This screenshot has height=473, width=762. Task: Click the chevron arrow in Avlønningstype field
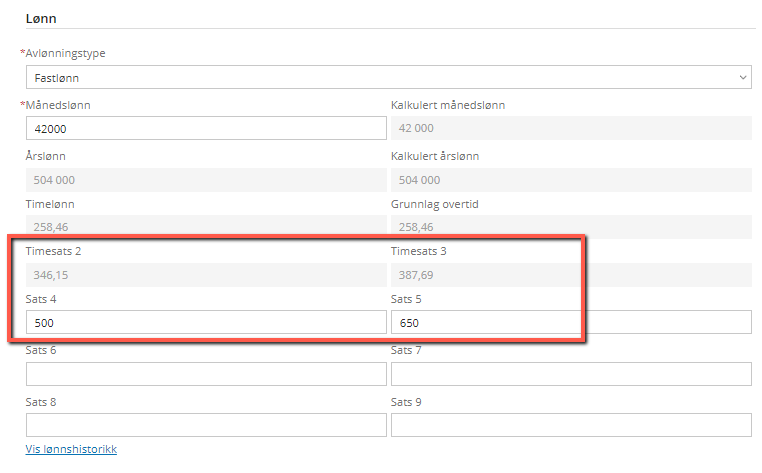point(743,77)
